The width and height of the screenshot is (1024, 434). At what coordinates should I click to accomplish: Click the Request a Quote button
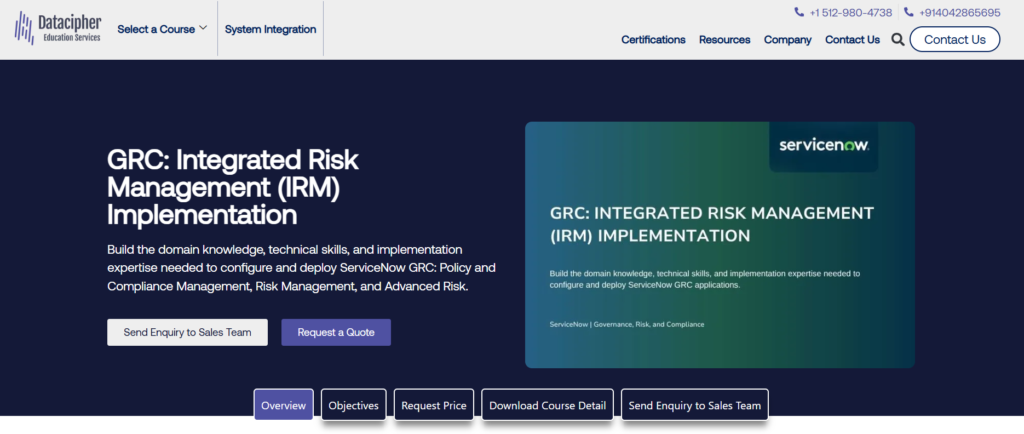(336, 332)
